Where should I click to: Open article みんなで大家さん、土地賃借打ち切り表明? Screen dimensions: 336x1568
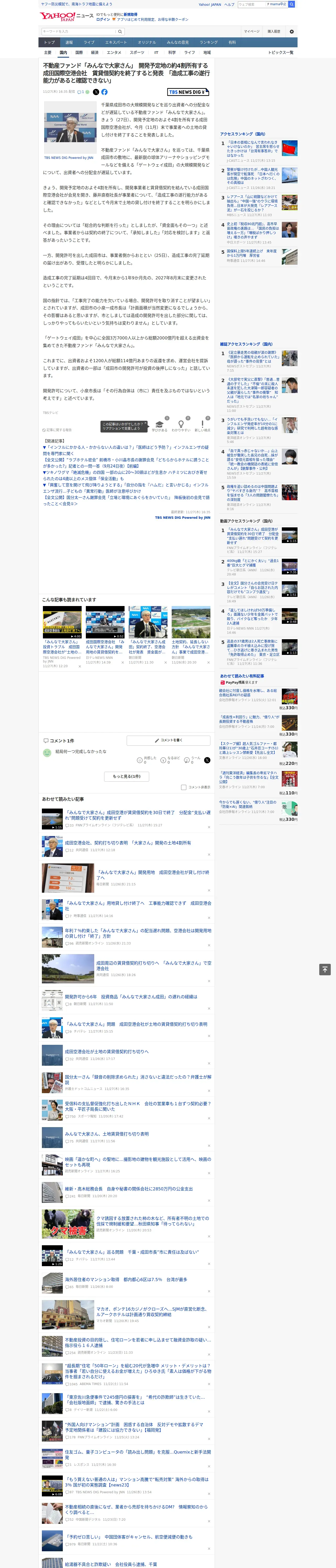coord(107,1134)
